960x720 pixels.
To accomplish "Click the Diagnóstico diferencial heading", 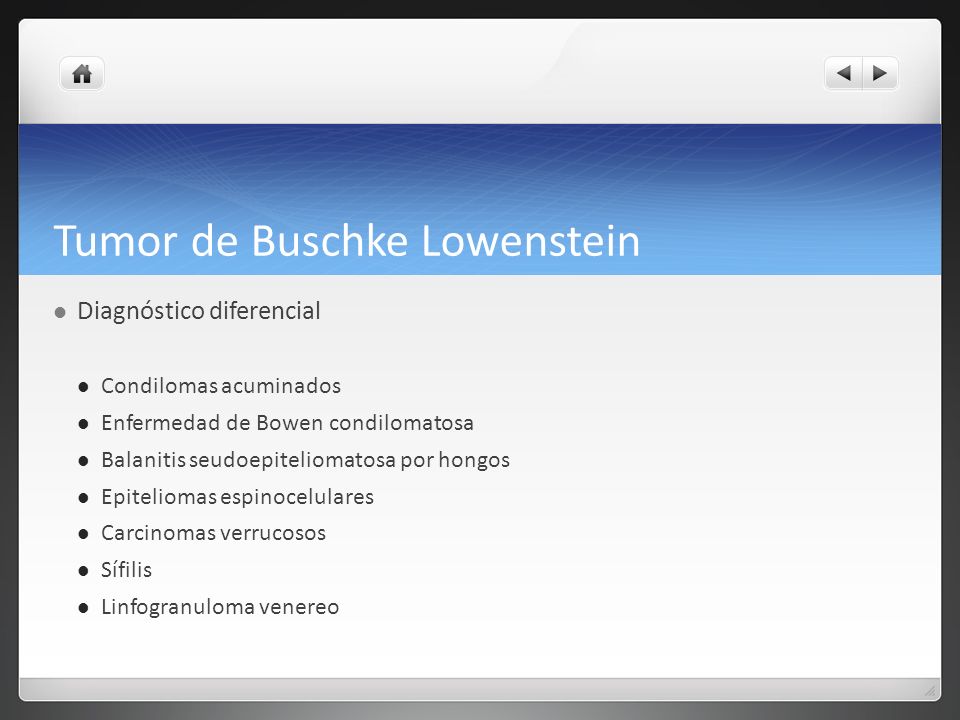I will coord(198,311).
